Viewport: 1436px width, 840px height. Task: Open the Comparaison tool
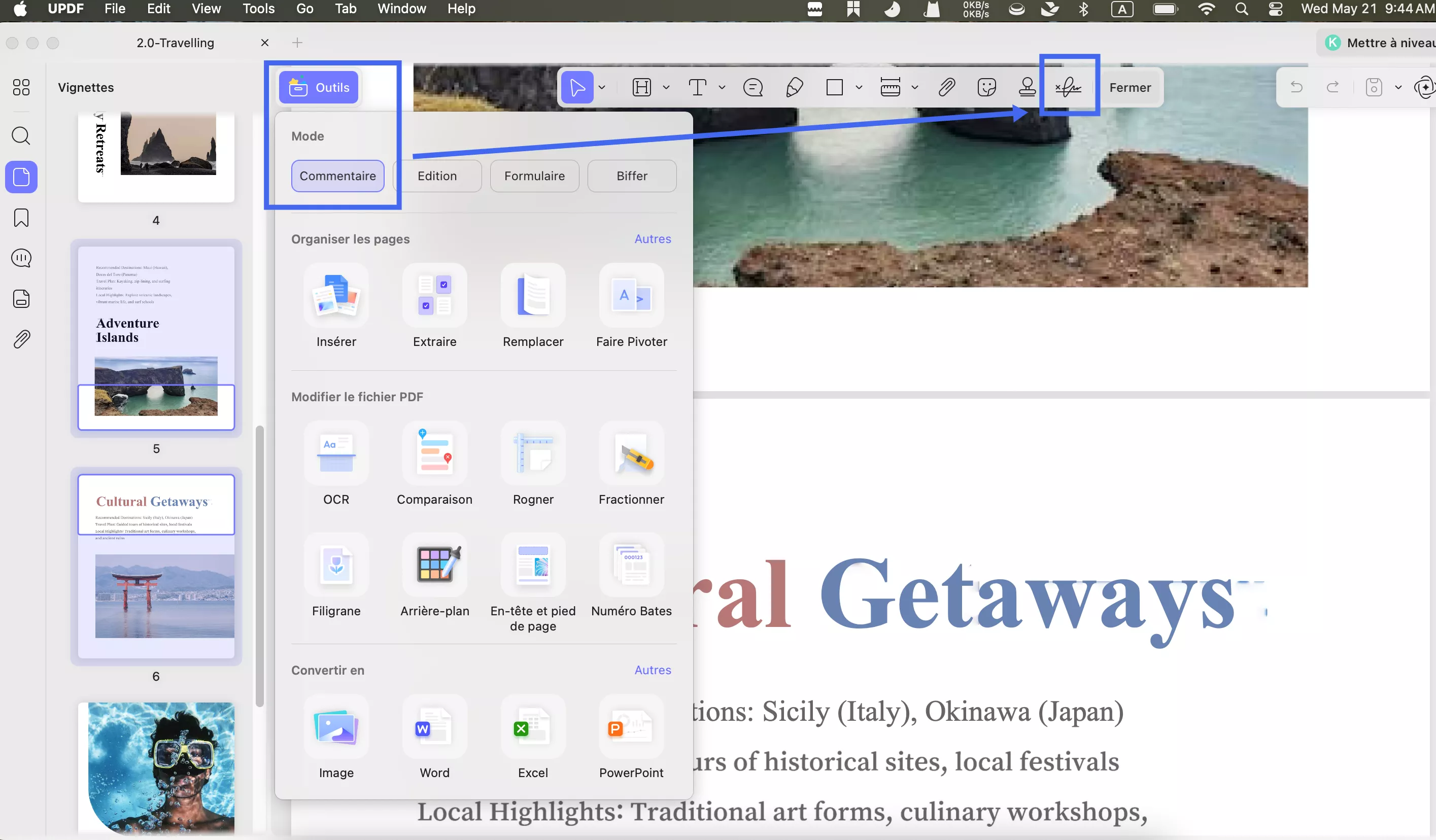coord(435,453)
